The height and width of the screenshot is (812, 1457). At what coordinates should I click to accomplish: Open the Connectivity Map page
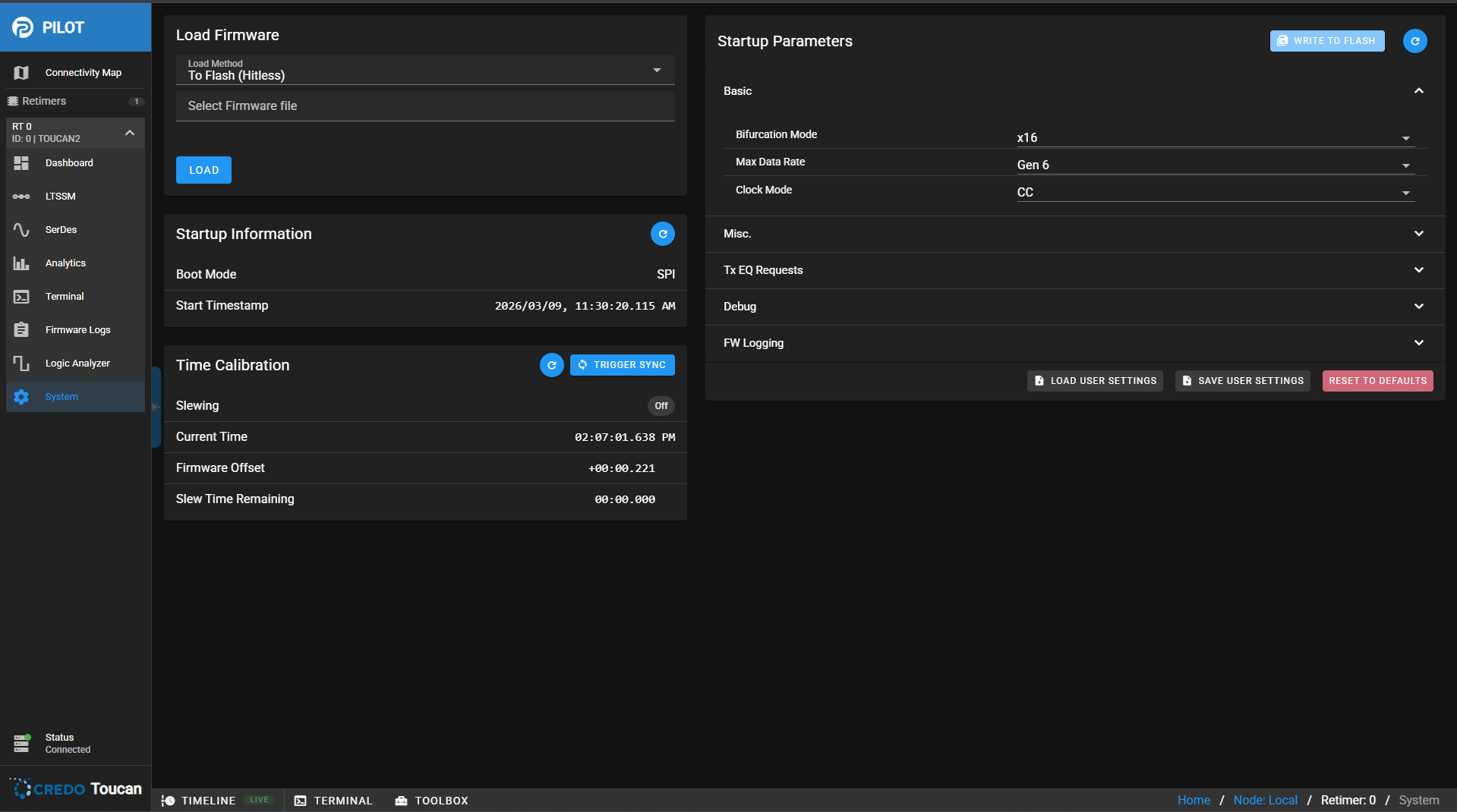click(x=83, y=73)
